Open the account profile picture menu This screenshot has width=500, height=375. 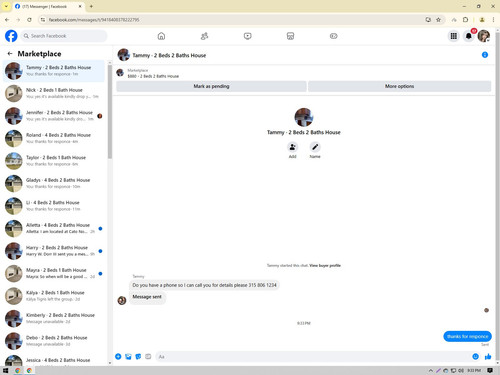coord(484,36)
